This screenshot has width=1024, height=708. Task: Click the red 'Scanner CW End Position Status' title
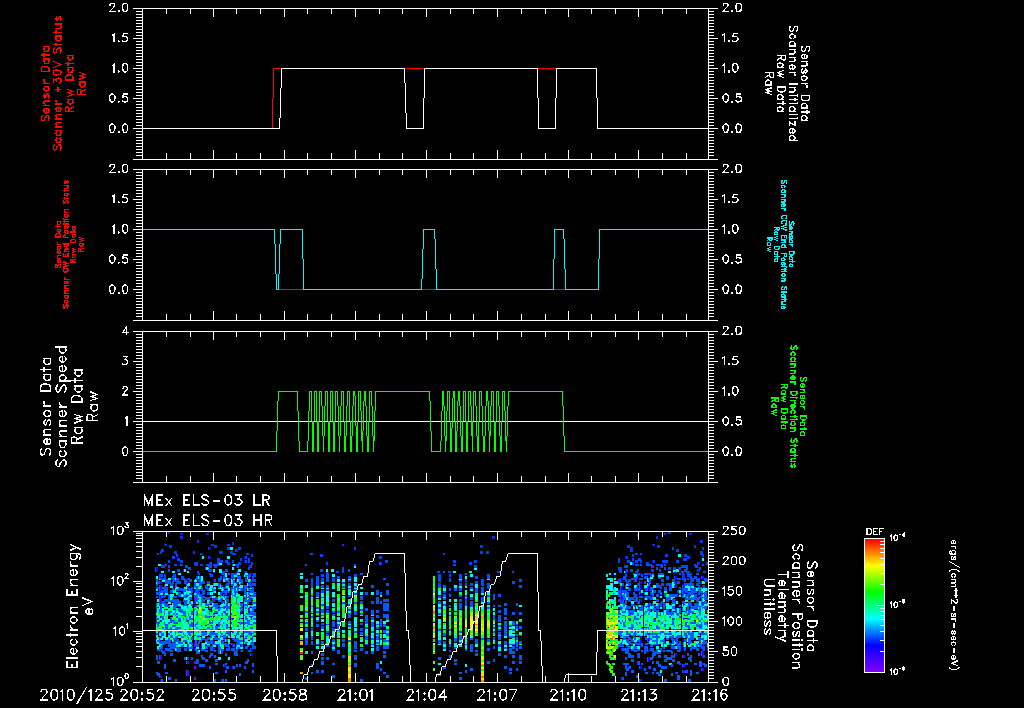point(66,245)
